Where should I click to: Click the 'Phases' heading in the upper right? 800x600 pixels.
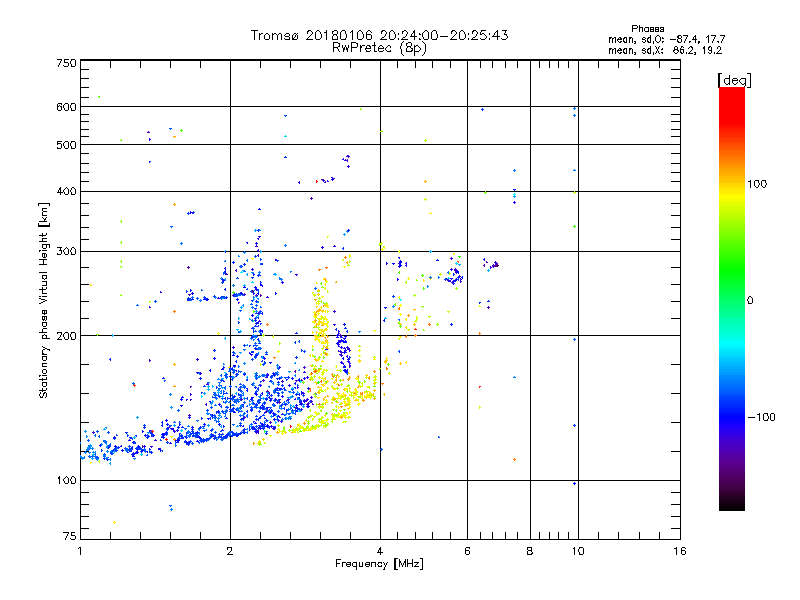(647, 29)
